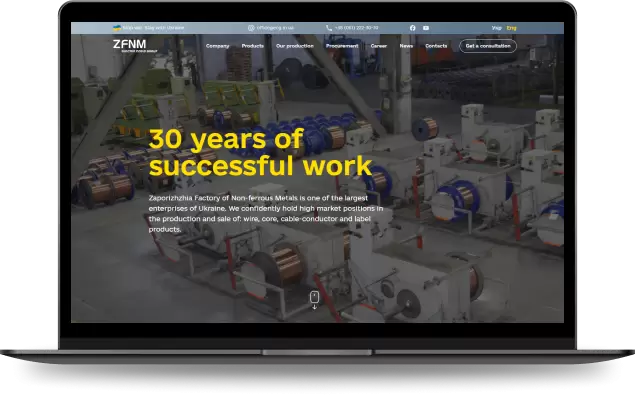
Task: Open the Procurement menu item
Action: tap(342, 46)
